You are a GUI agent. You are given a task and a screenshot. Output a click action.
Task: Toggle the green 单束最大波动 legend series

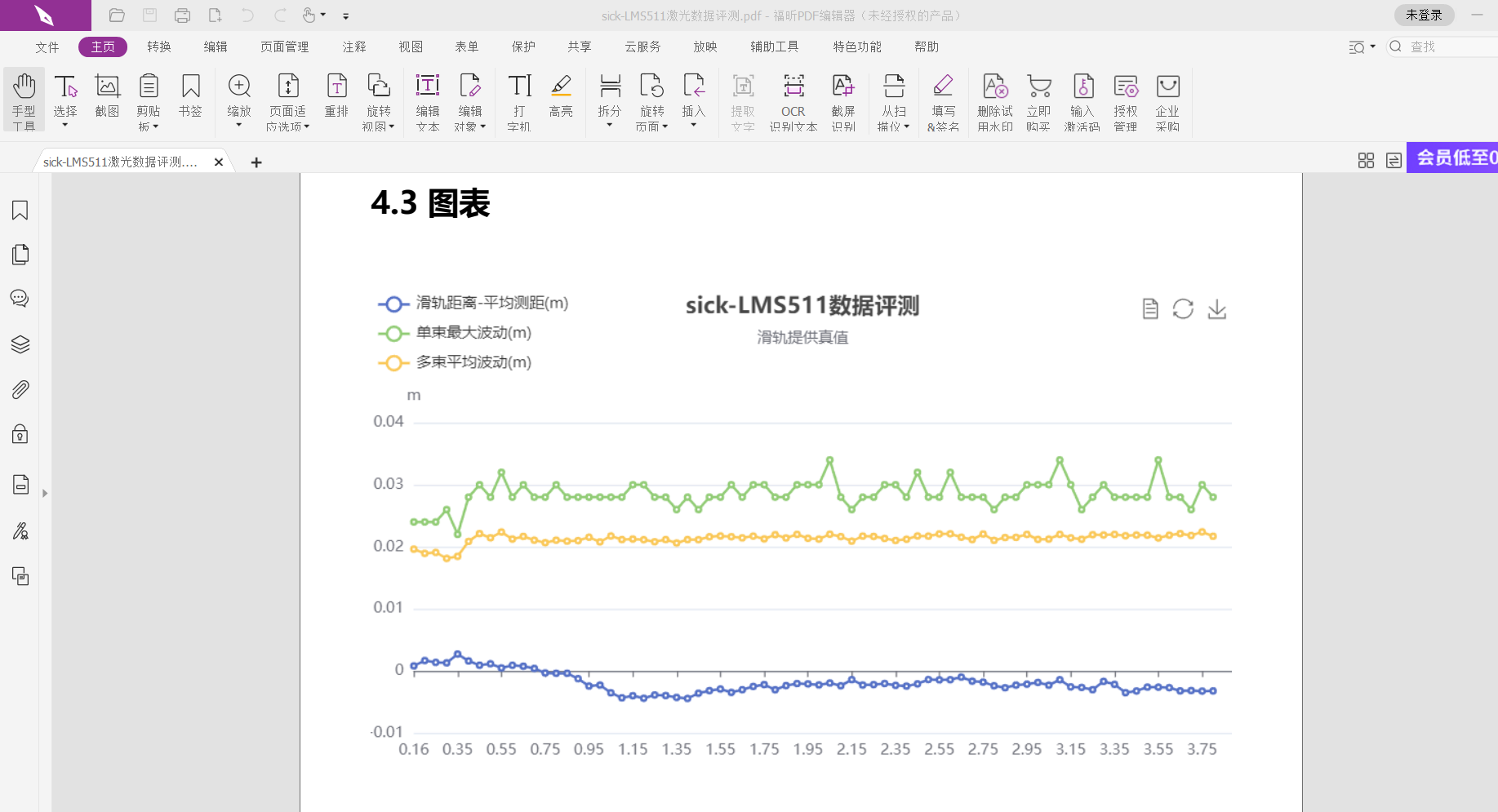(x=455, y=333)
